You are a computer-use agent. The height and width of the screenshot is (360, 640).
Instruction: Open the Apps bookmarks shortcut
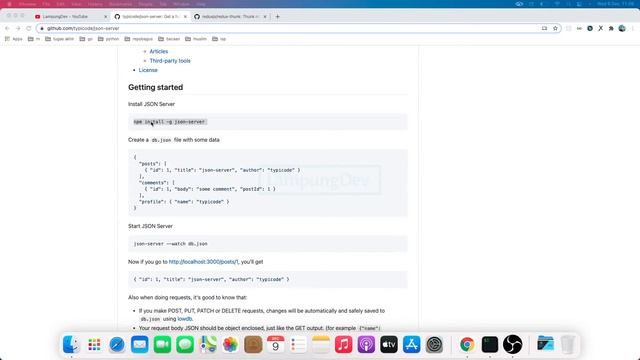(x=13, y=39)
